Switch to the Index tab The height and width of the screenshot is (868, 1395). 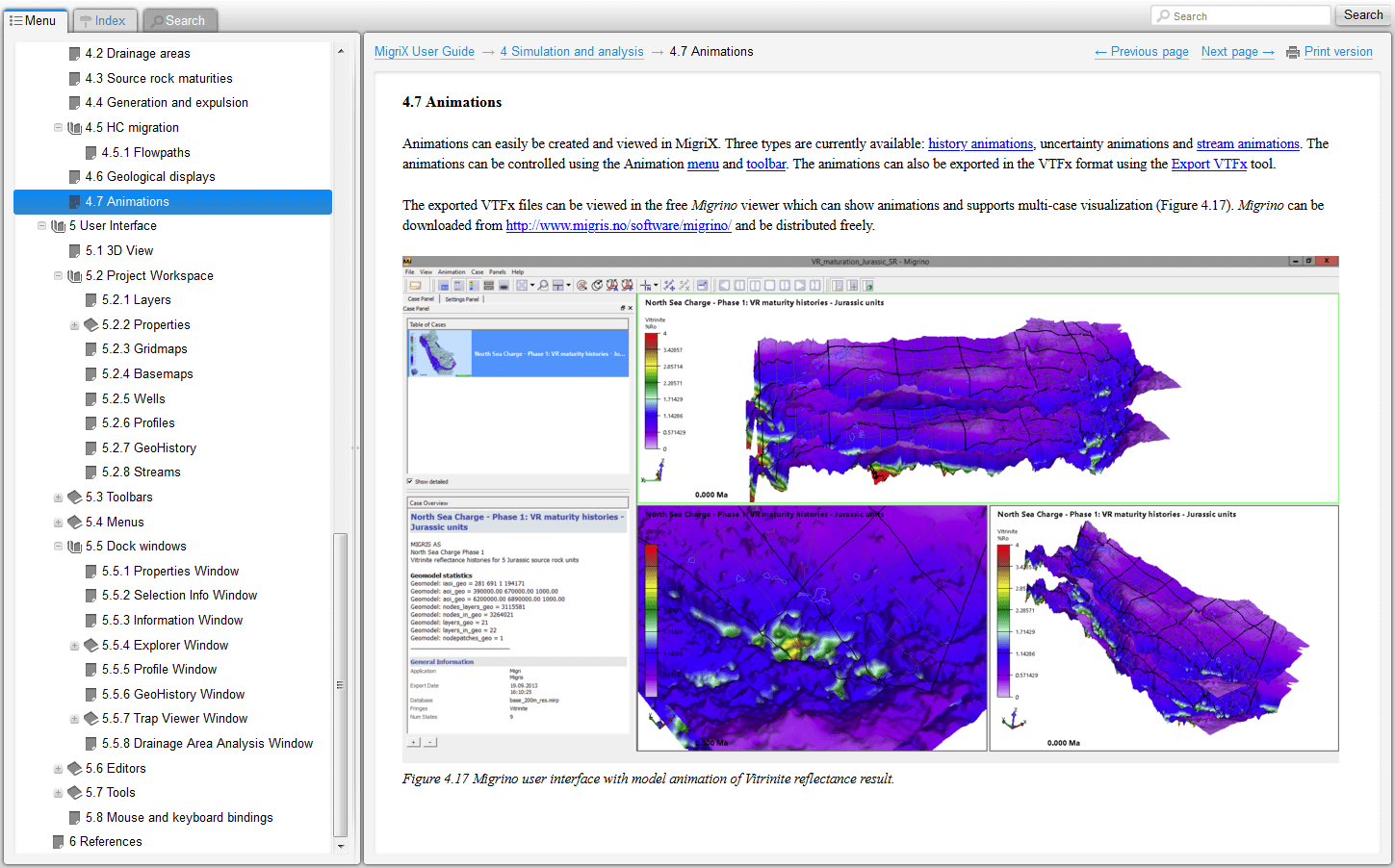pyautogui.click(x=104, y=20)
